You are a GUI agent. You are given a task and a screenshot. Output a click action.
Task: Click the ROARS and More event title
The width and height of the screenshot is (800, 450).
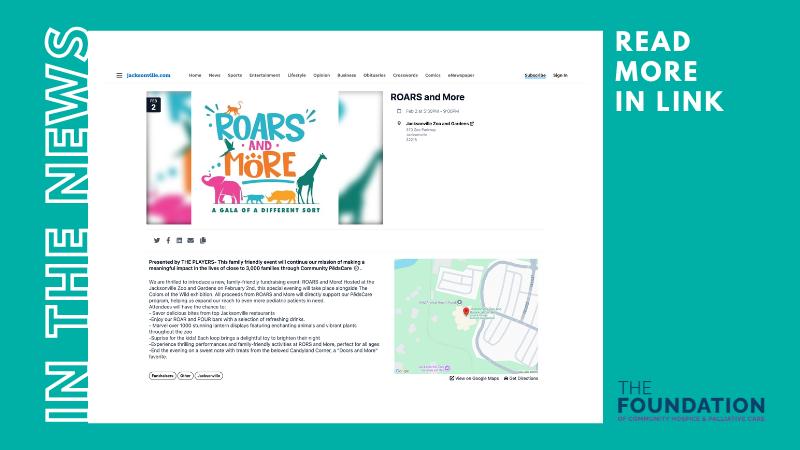coord(427,97)
